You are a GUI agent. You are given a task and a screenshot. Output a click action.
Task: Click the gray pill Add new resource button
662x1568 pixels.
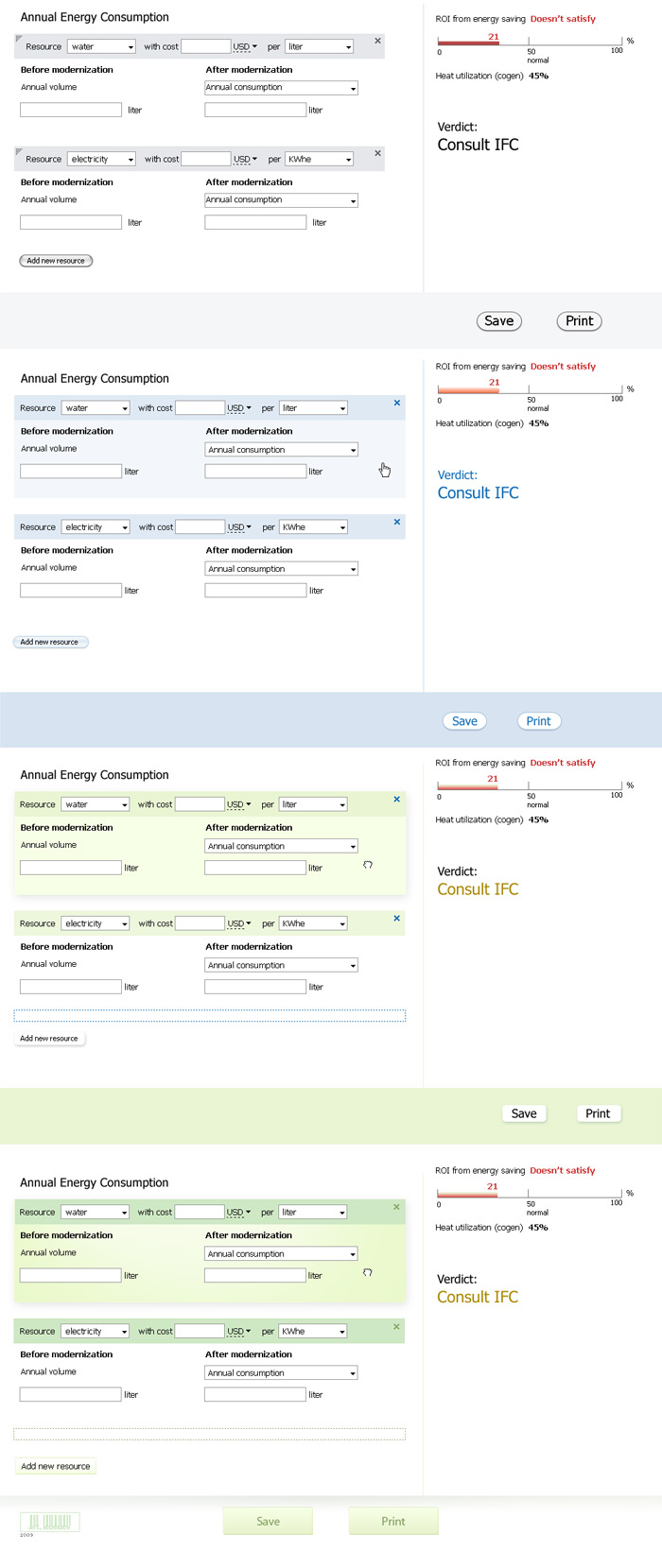pos(56,261)
